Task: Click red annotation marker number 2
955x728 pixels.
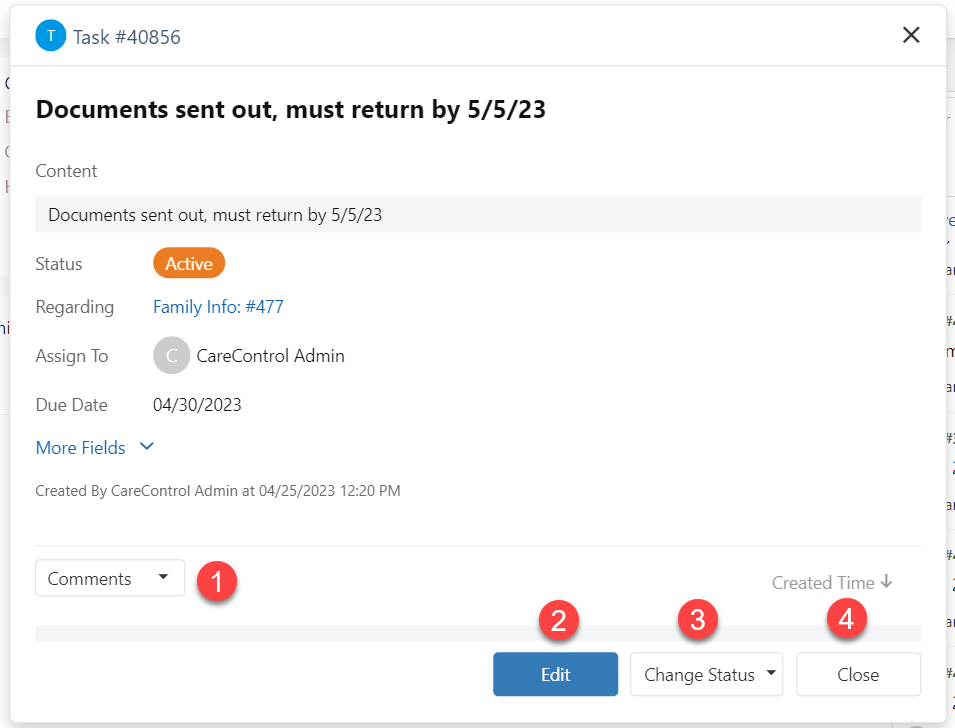Action: point(558,619)
